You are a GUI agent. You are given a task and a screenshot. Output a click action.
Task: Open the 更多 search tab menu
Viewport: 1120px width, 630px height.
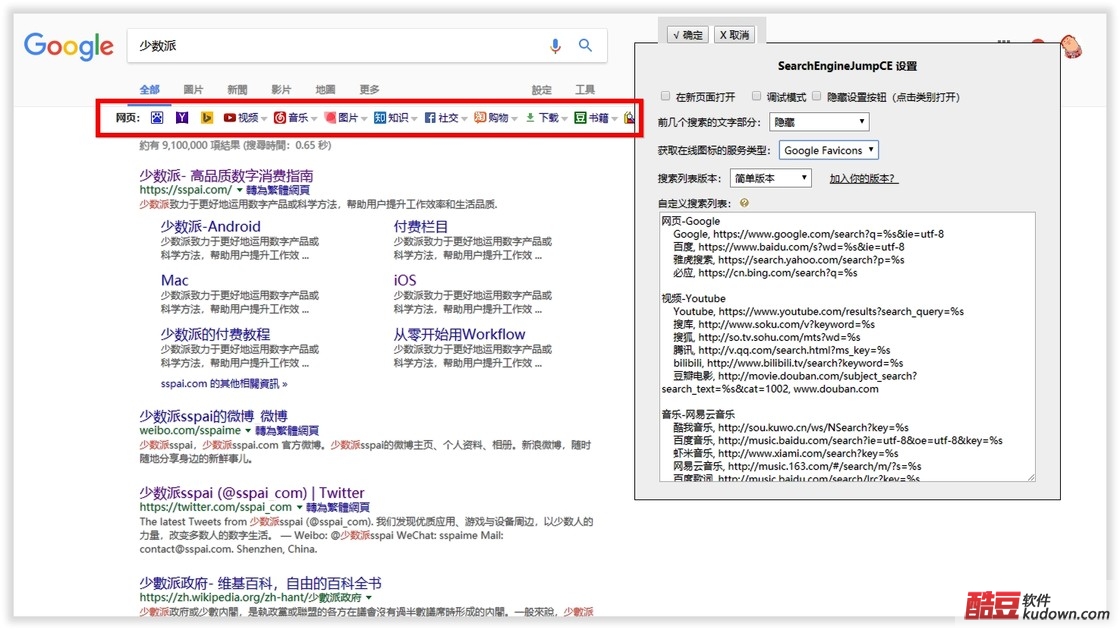(369, 89)
